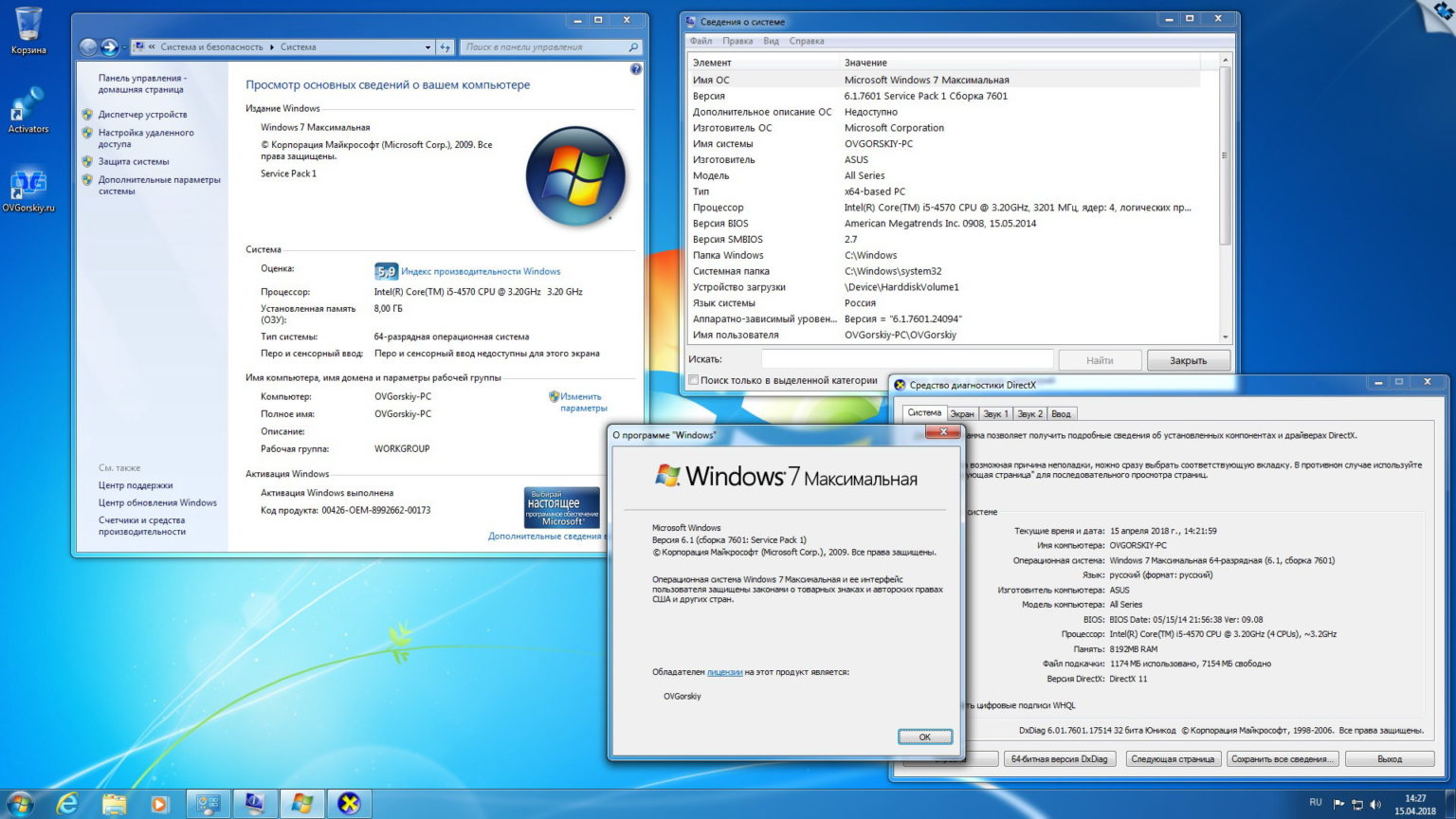The height and width of the screenshot is (819, 1456).
Task: Expand the breadcrumb arrow after 'Система и безопасность'
Action: (x=272, y=46)
